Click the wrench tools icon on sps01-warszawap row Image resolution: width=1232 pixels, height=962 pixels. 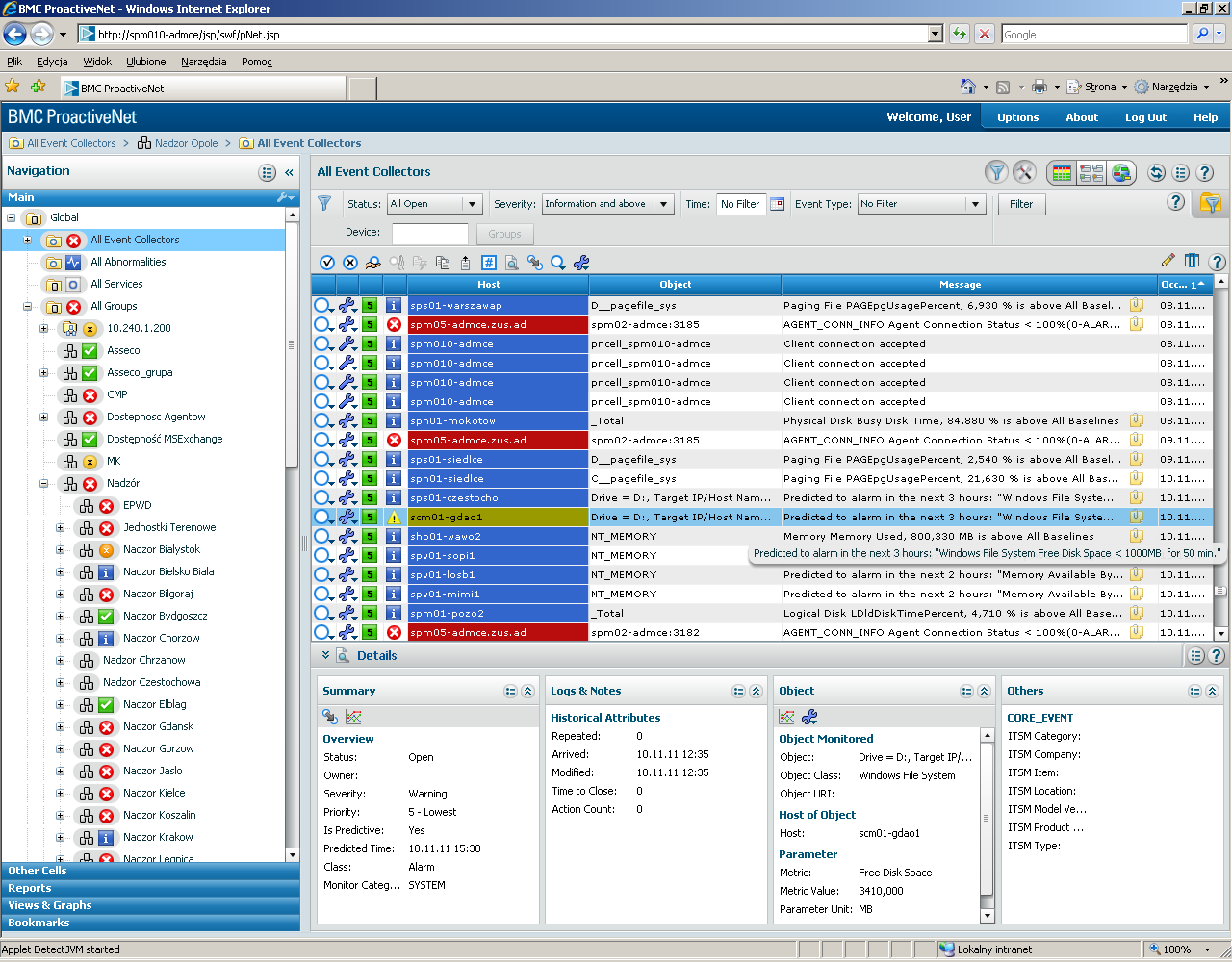click(347, 305)
